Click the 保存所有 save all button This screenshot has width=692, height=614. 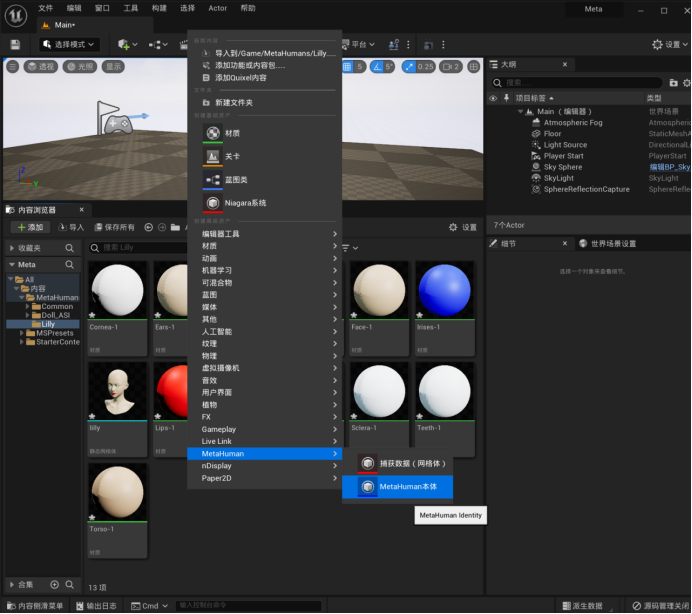click(115, 227)
